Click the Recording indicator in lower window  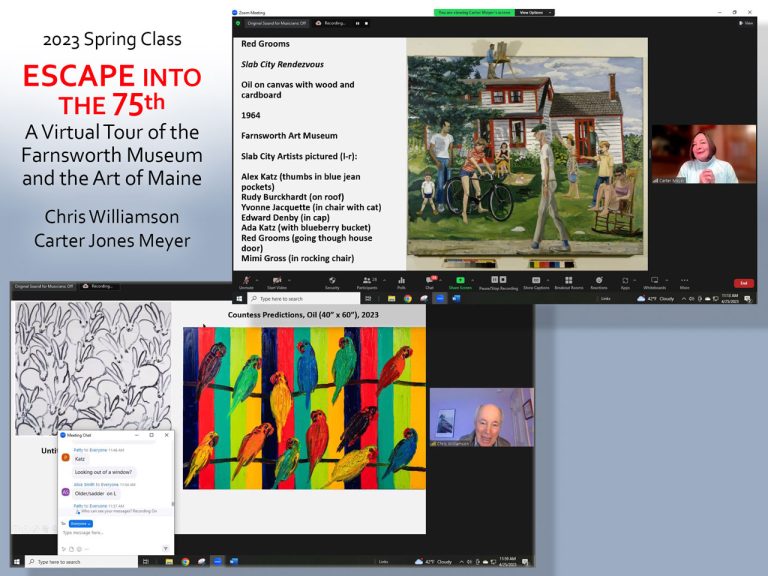point(97,286)
